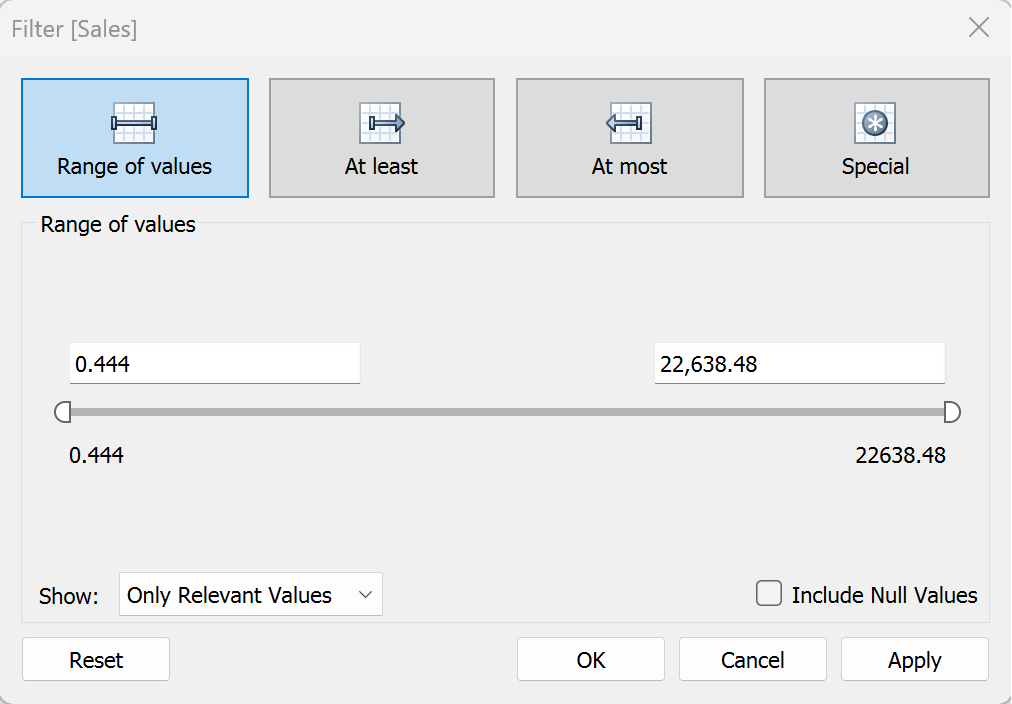Screen dimensions: 1012x704
Task: Click the maximum value field showing 22,638.48
Action: (800, 363)
